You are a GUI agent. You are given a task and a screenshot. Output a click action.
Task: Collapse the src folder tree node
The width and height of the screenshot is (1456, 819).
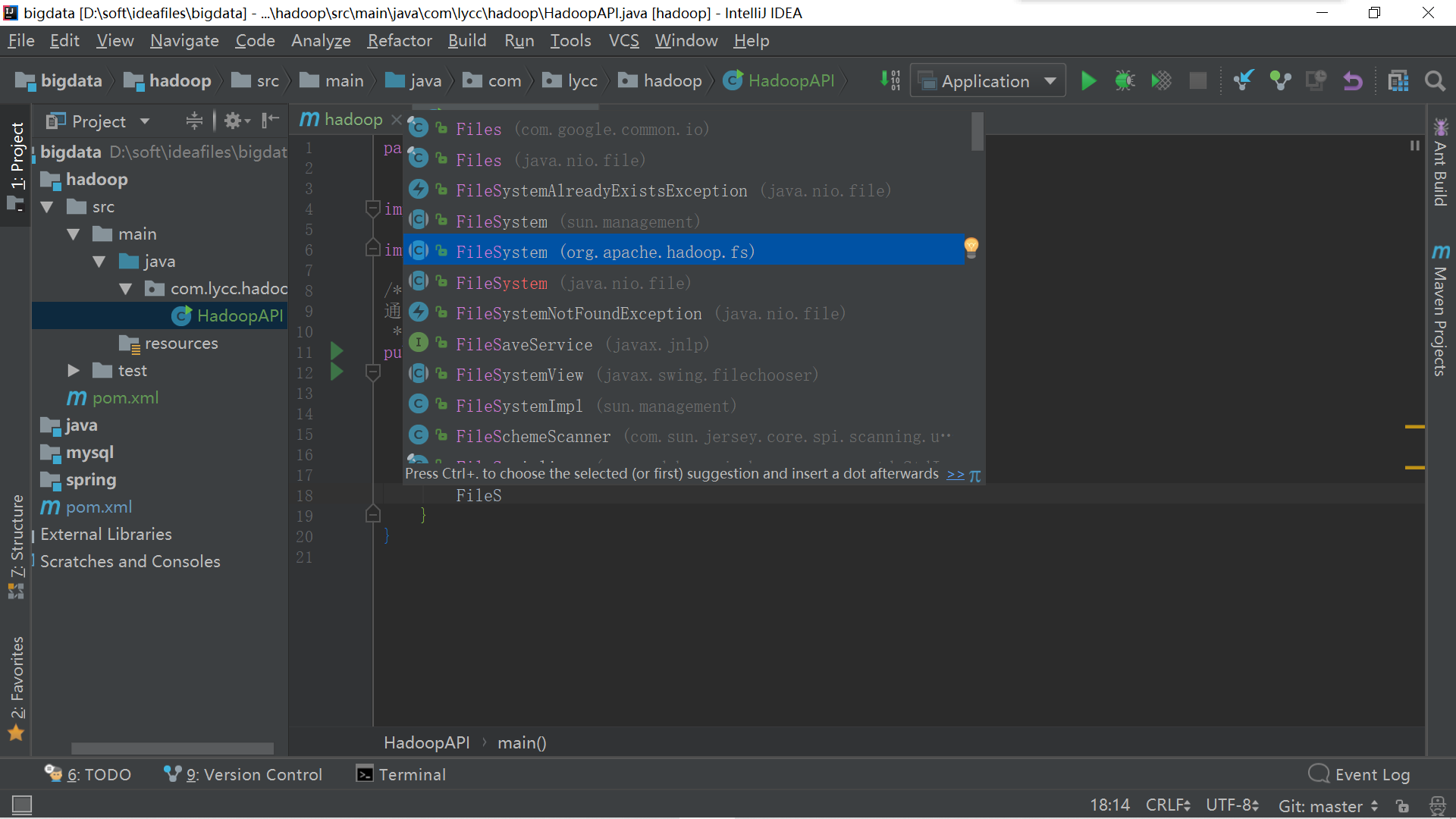[47, 207]
